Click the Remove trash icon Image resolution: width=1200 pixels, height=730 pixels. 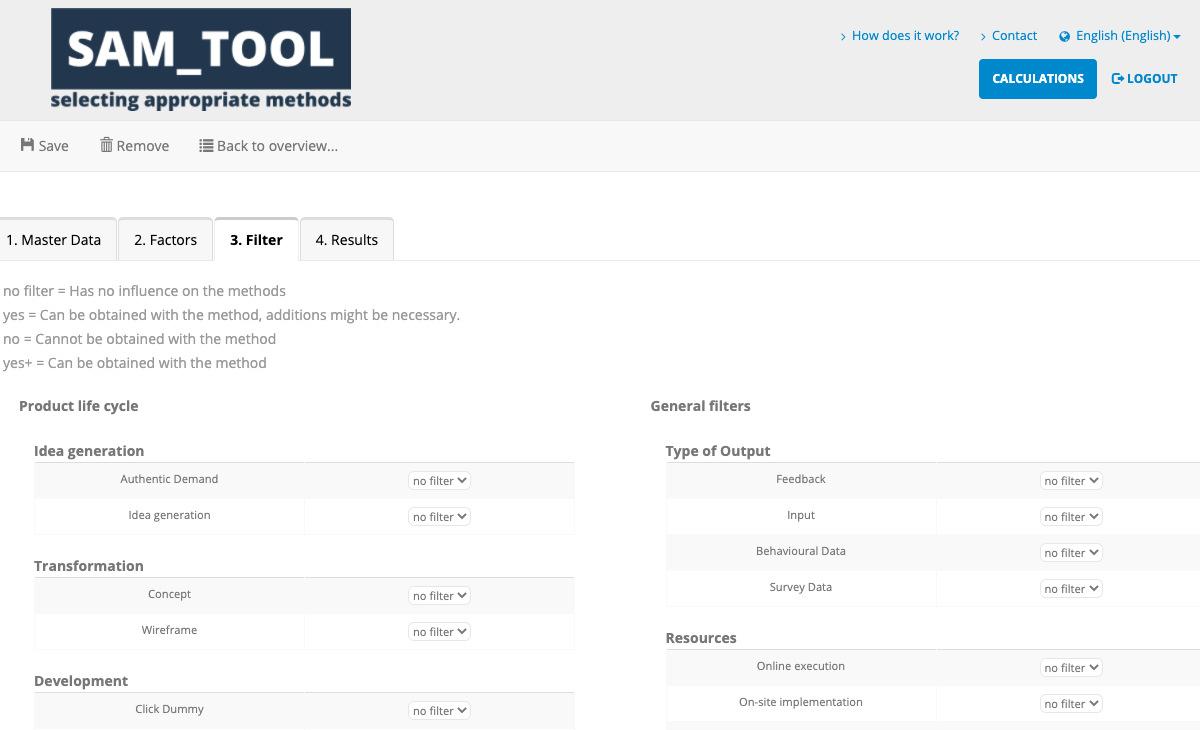[106, 145]
